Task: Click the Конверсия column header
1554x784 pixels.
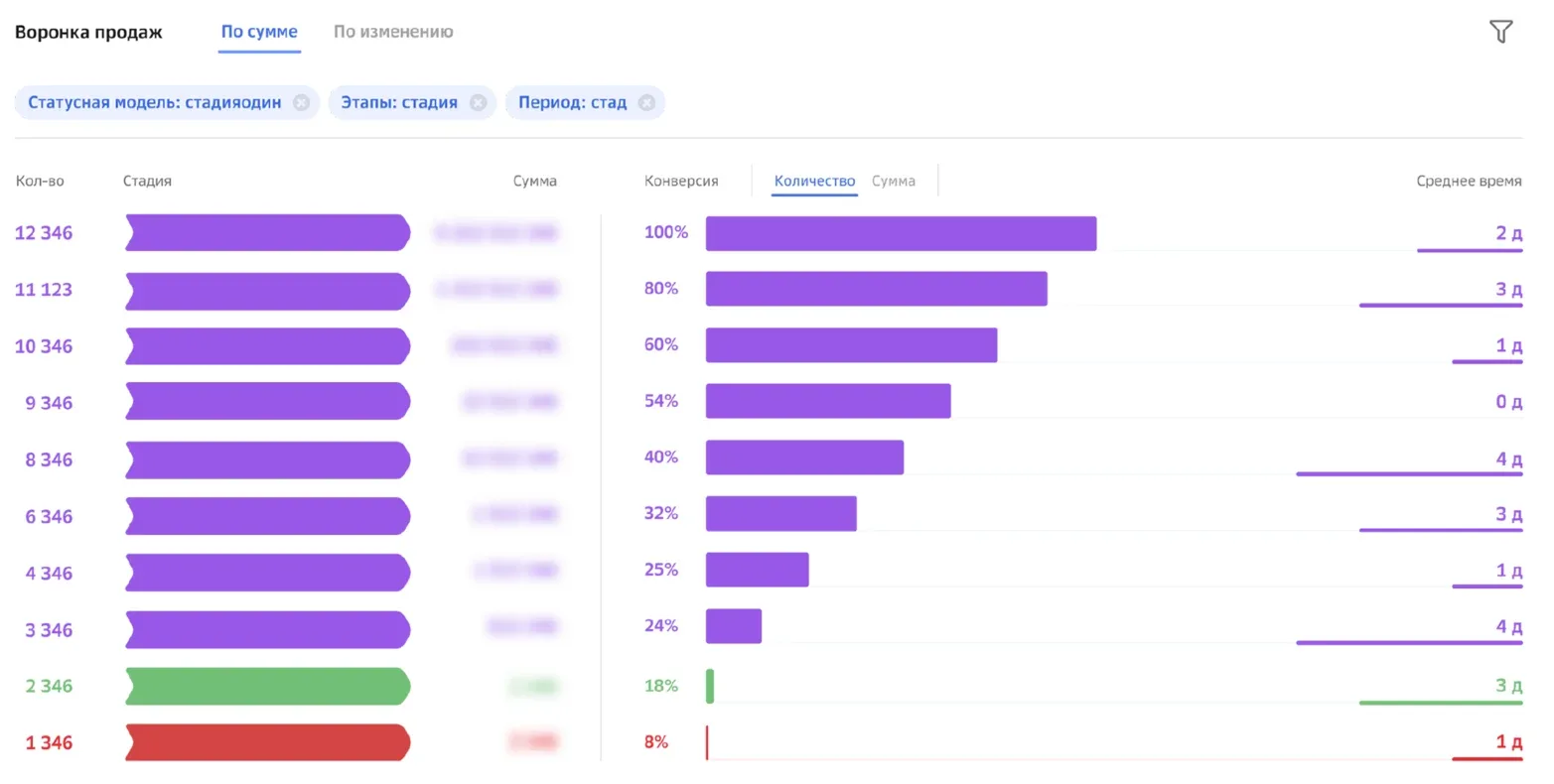Action: pos(681,181)
